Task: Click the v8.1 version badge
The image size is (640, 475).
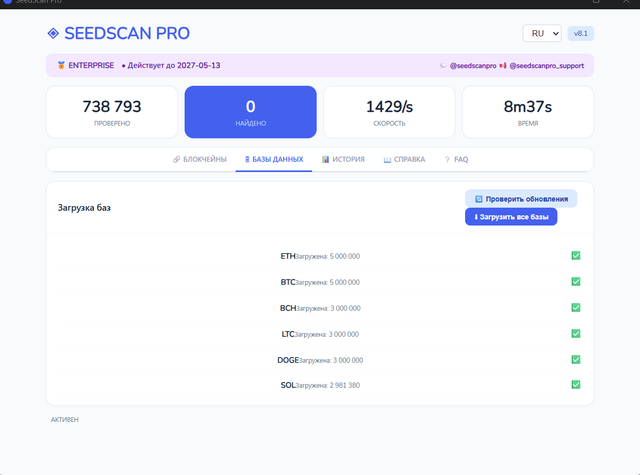Action: pyautogui.click(x=580, y=33)
